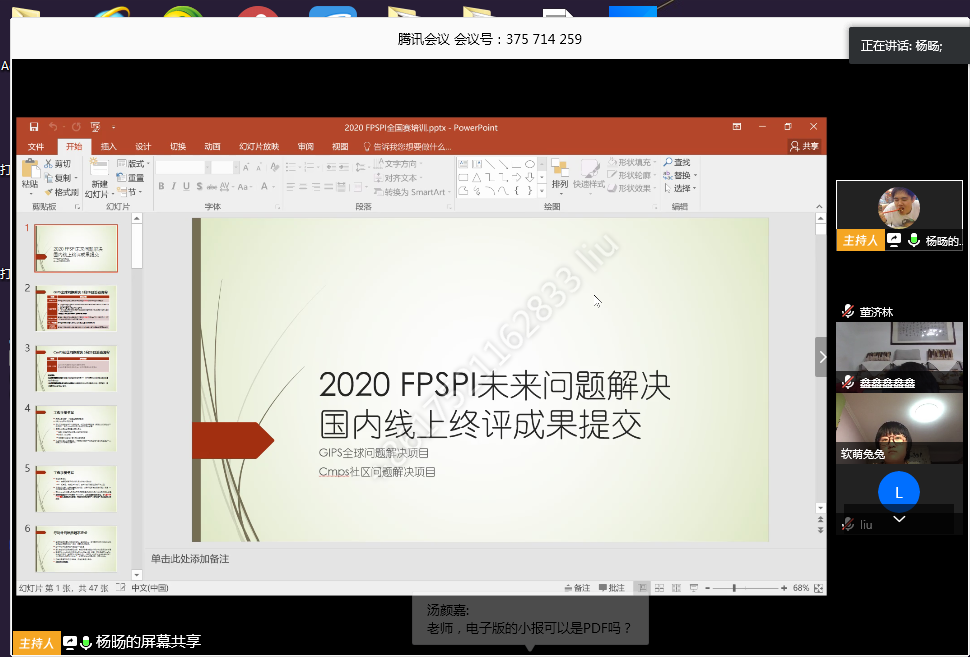This screenshot has width=970, height=657.
Task: Start slideshow from beginning via quick access icon
Action: pos(95,127)
